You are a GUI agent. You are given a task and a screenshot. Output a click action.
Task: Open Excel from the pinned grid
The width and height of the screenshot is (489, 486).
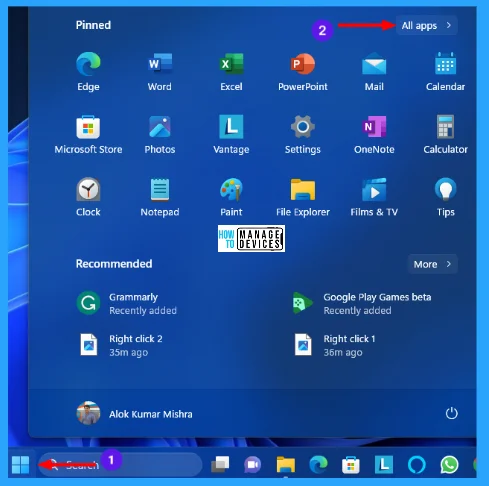tap(231, 71)
